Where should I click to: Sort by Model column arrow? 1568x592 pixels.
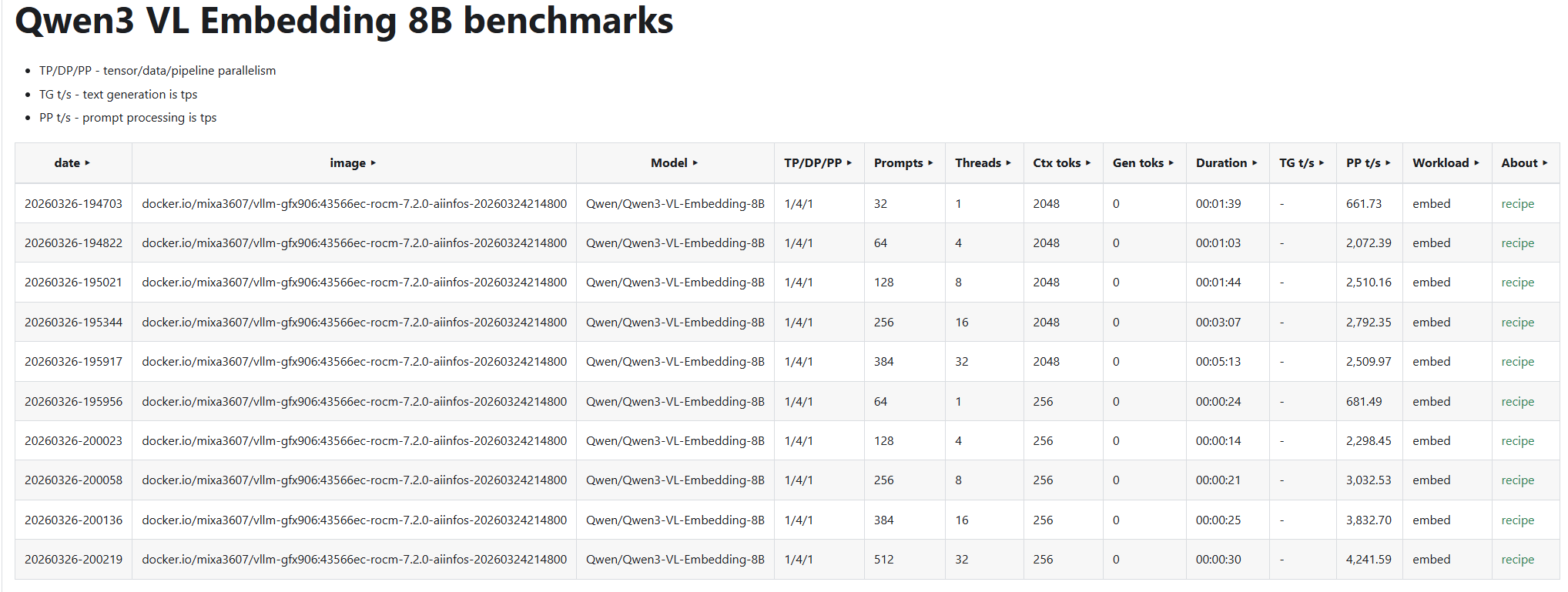695,163
